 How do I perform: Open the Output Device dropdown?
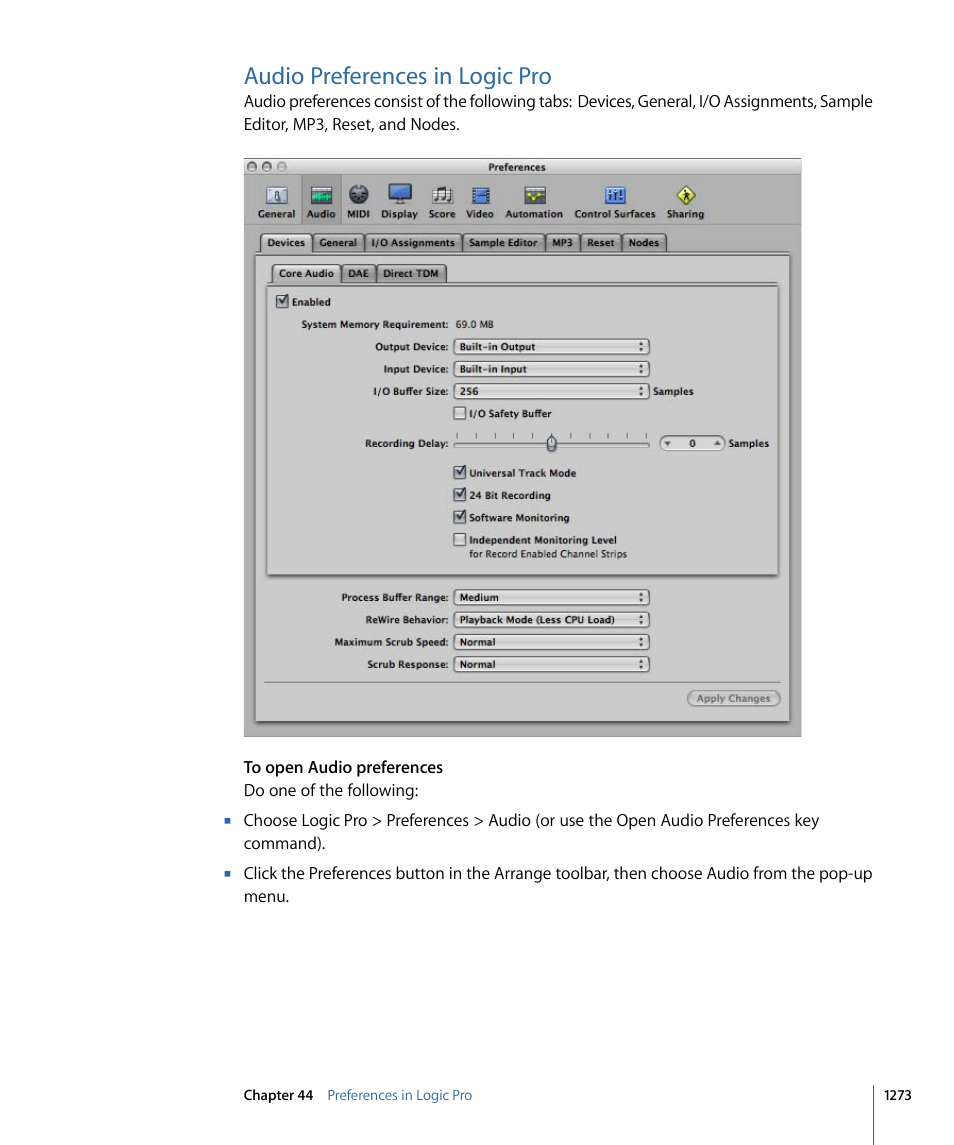click(552, 347)
